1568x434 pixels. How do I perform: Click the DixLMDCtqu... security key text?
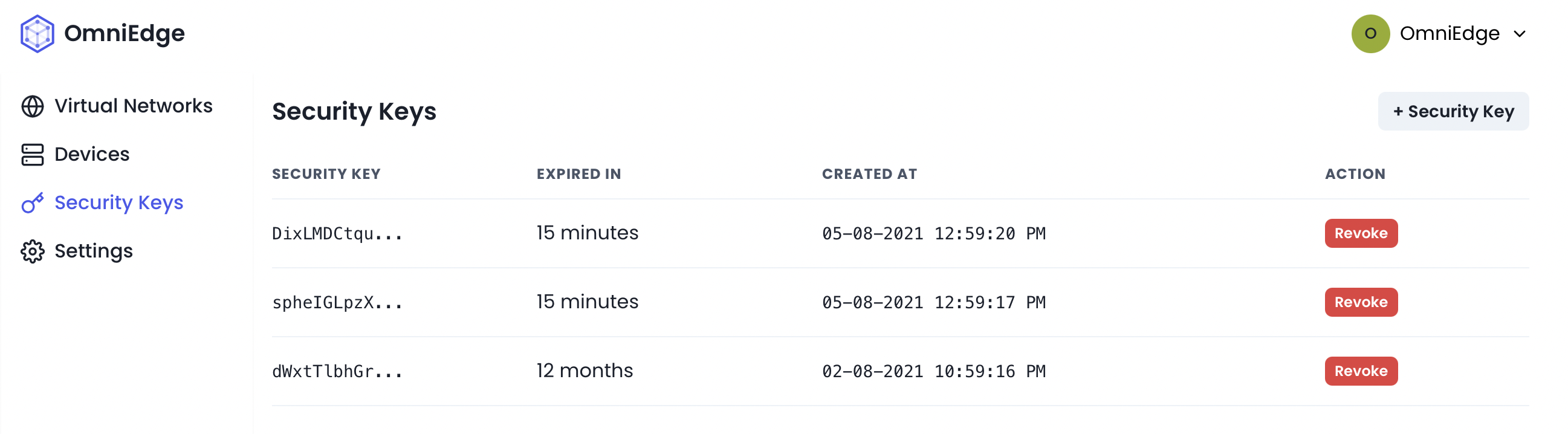[337, 234]
